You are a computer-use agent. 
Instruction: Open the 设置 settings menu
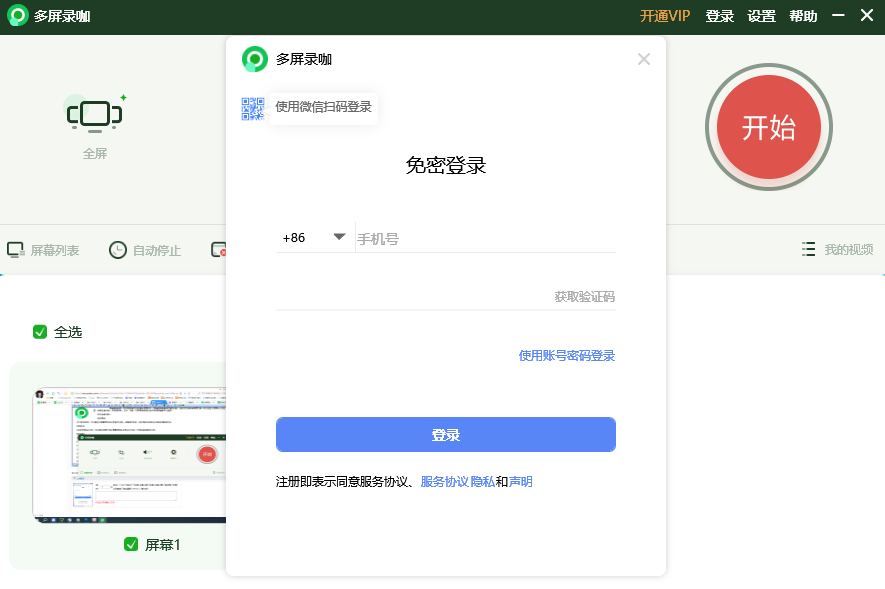point(761,16)
